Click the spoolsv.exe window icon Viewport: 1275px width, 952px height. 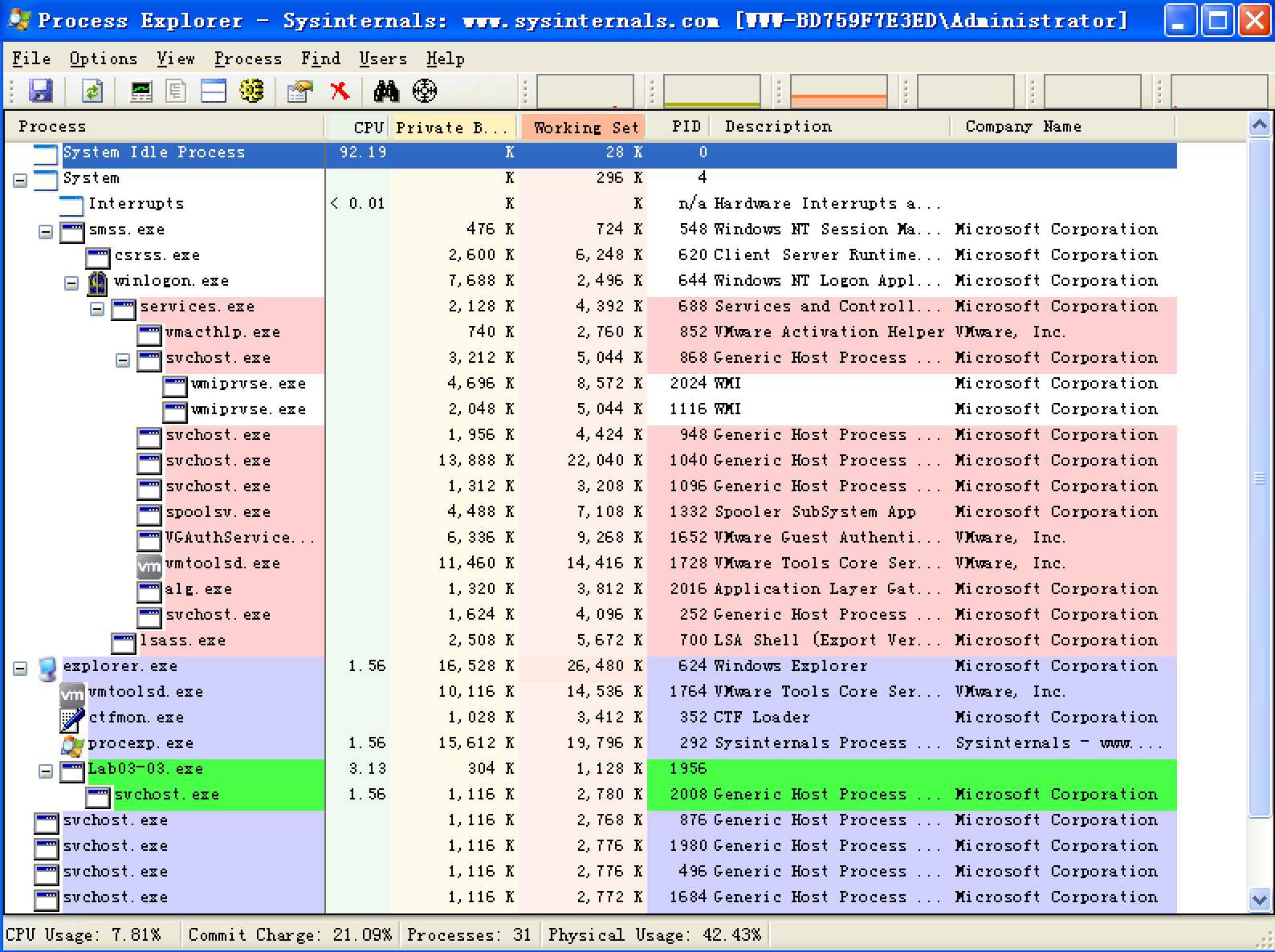pos(149,514)
